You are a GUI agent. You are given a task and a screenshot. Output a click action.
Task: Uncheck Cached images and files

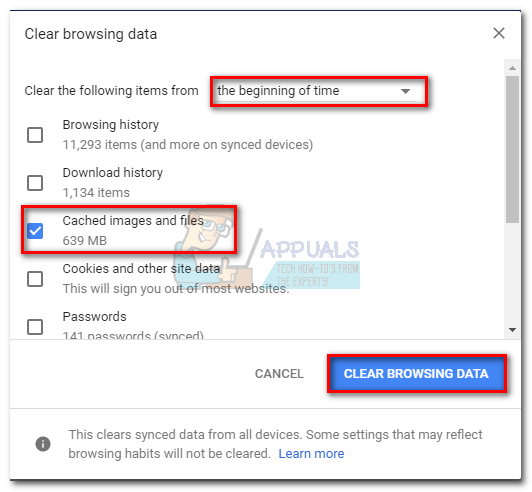(35, 231)
